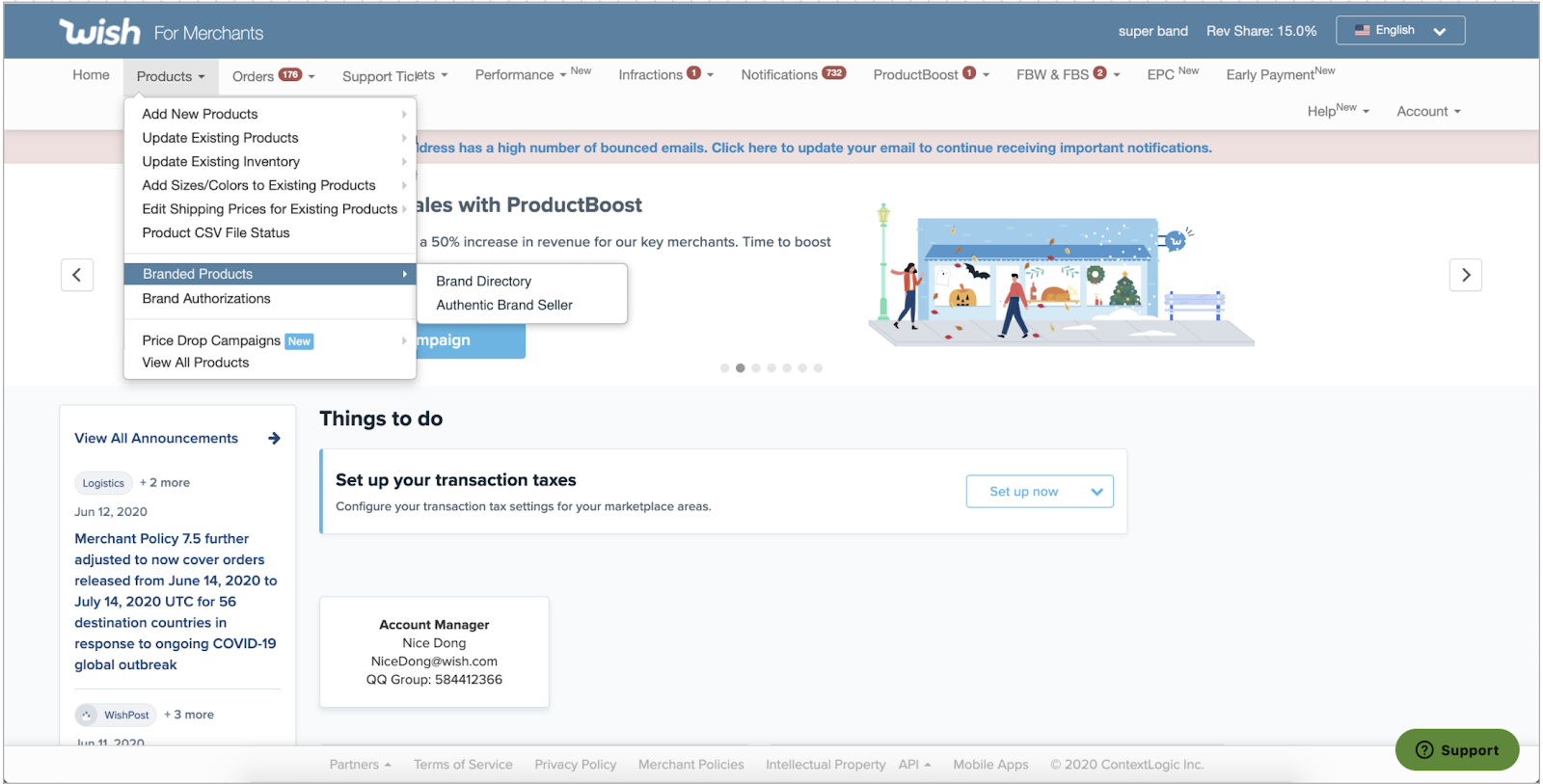Advance carousel with right arrow button
The height and width of the screenshot is (784, 1543).
pos(1465,275)
